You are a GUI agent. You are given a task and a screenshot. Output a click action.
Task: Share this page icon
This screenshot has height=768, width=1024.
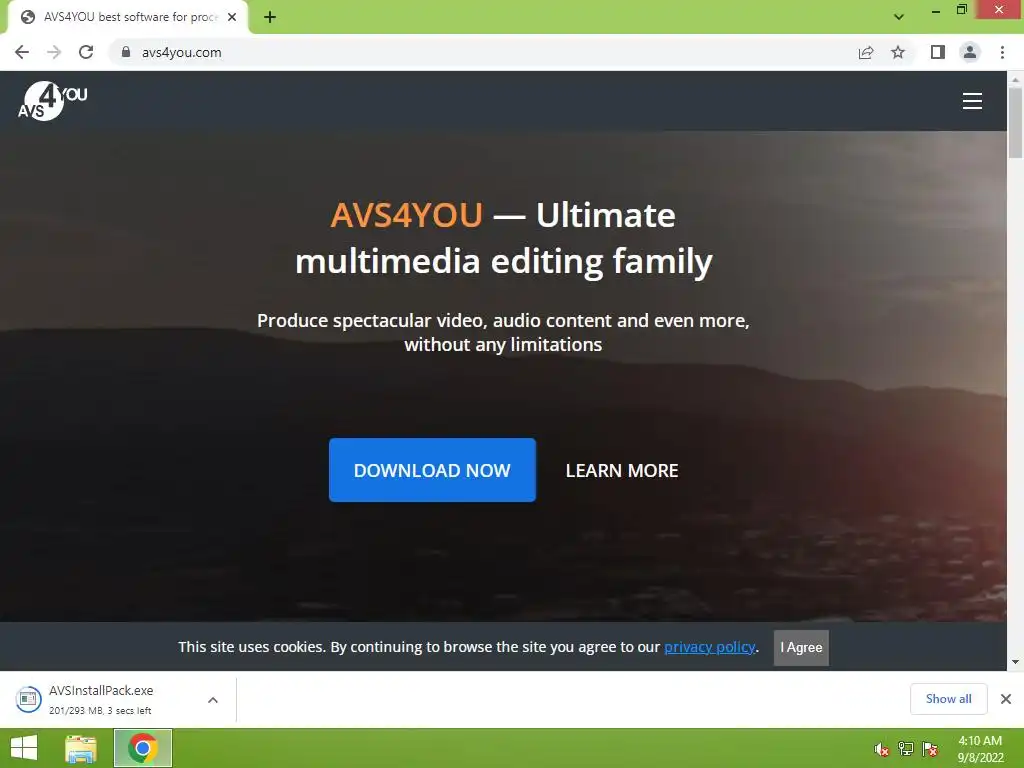click(x=866, y=52)
